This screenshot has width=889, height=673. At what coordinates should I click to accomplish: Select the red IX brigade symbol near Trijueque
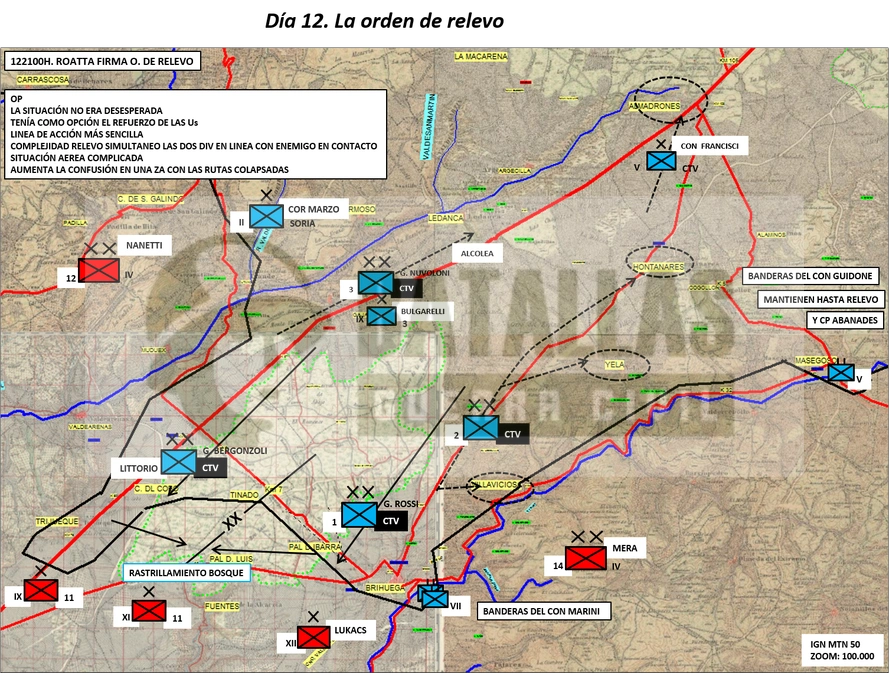coord(41,590)
